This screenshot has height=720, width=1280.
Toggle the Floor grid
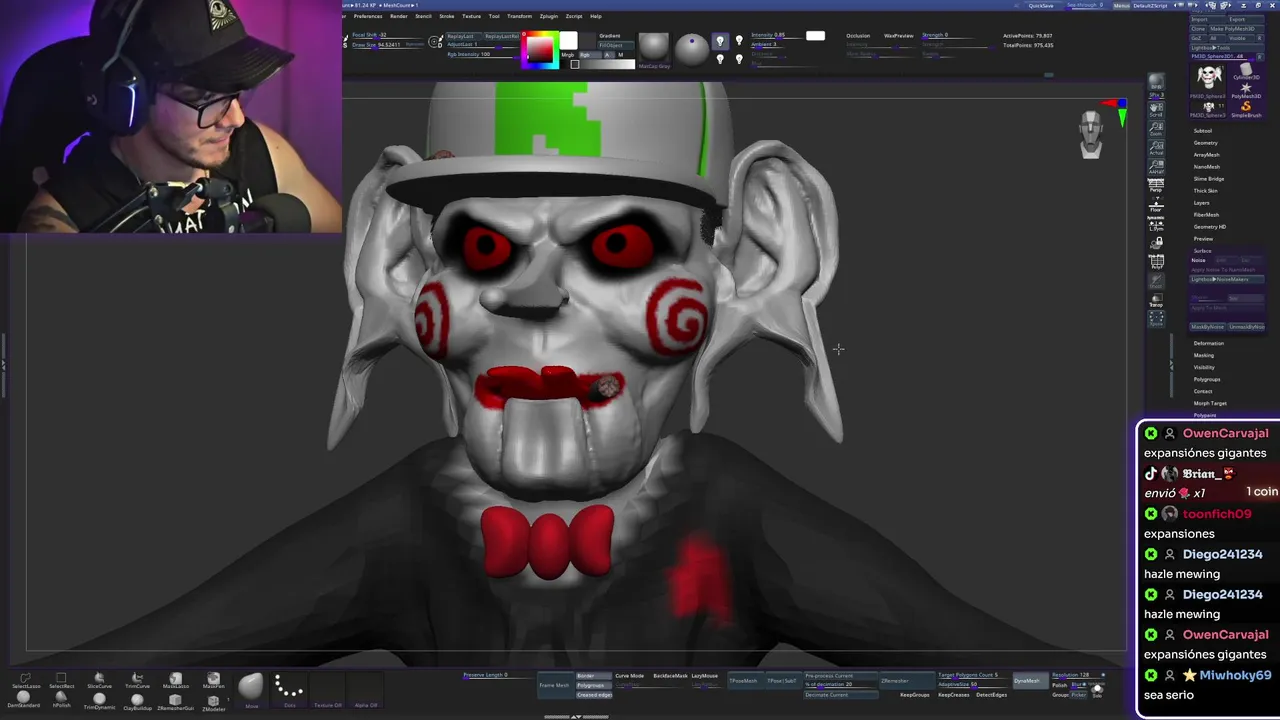[x=1156, y=205]
